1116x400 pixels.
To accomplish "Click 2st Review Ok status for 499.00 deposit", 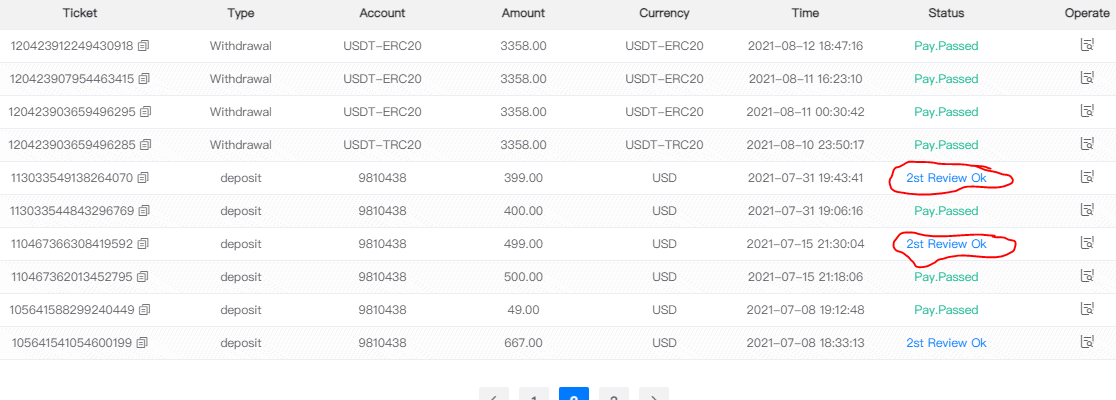I will [946, 244].
